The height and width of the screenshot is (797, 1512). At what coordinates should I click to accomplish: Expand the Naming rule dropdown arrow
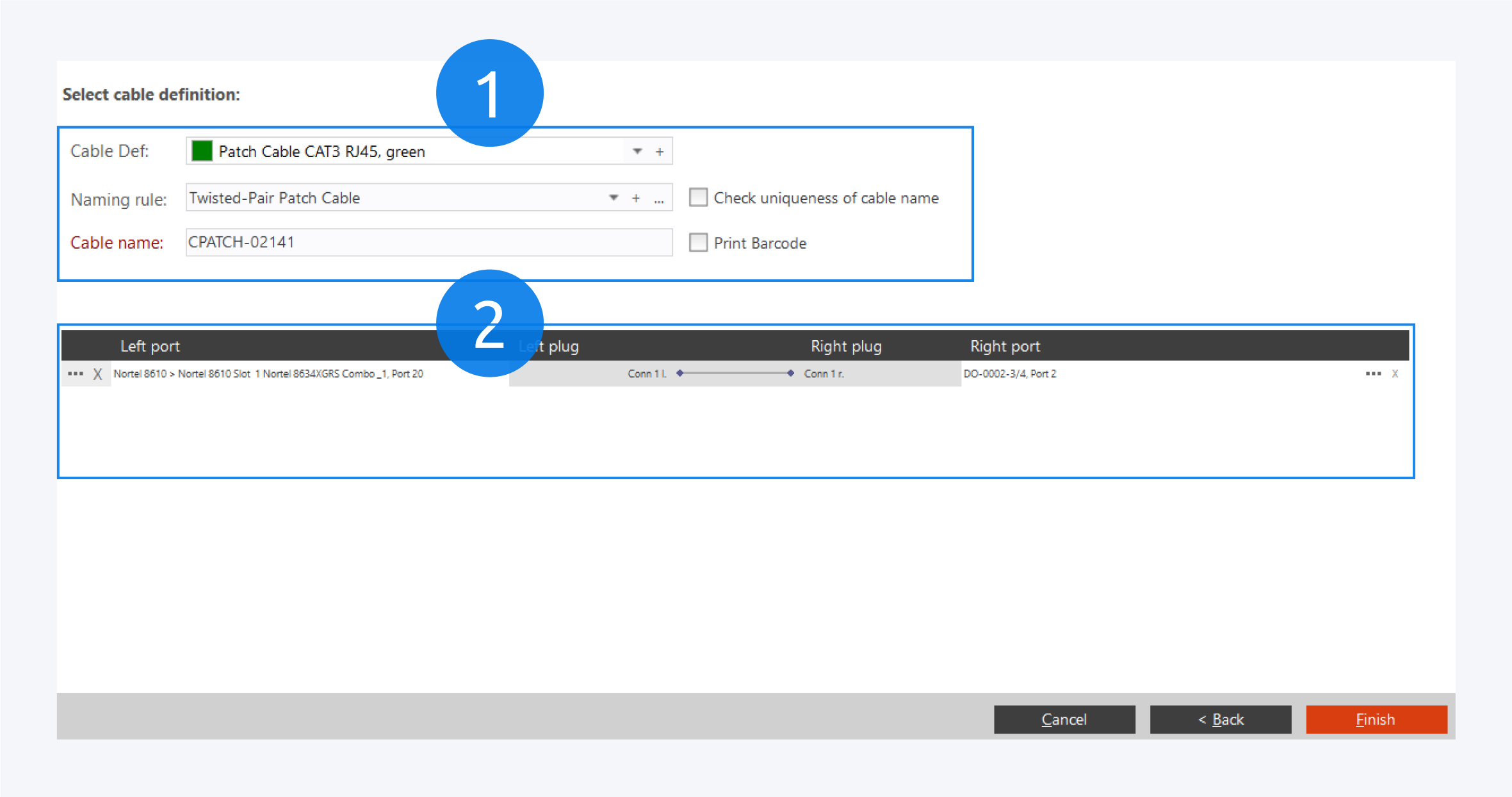pyautogui.click(x=614, y=198)
